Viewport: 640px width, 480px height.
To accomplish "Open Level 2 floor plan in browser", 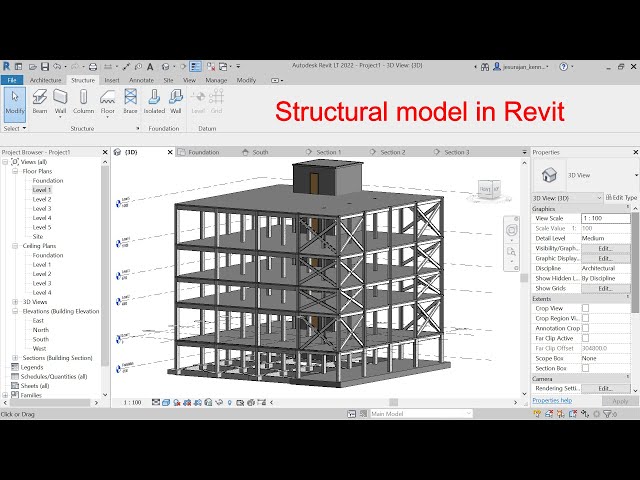I will [x=42, y=199].
